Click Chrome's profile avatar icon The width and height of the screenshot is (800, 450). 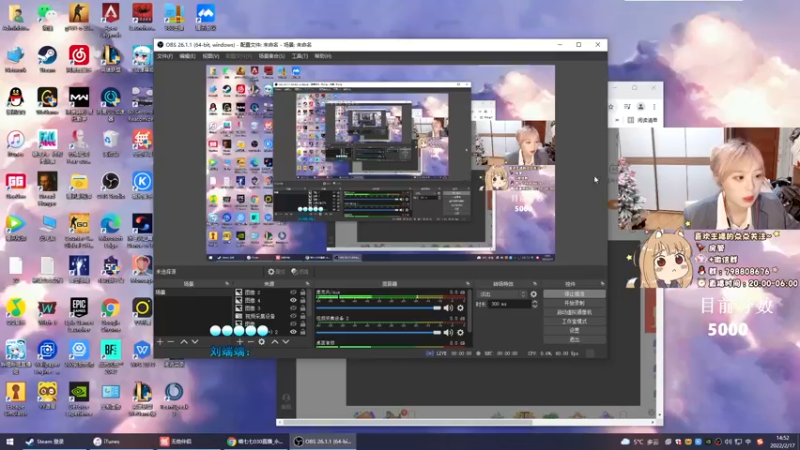[641, 107]
